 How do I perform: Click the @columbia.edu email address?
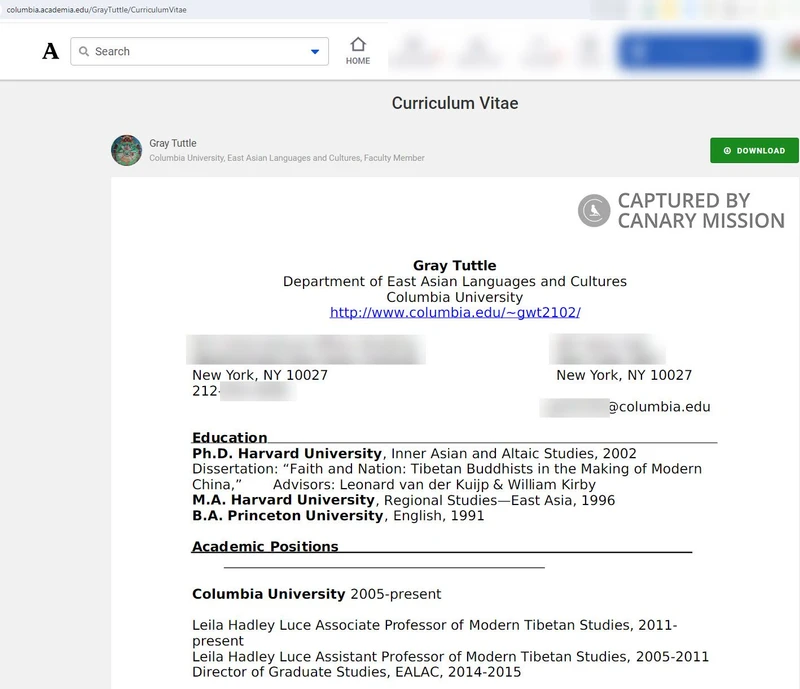coord(625,407)
